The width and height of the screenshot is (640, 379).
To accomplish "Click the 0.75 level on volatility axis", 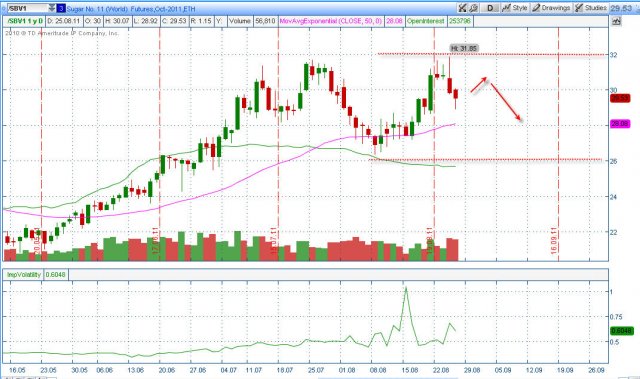I will click(616, 317).
